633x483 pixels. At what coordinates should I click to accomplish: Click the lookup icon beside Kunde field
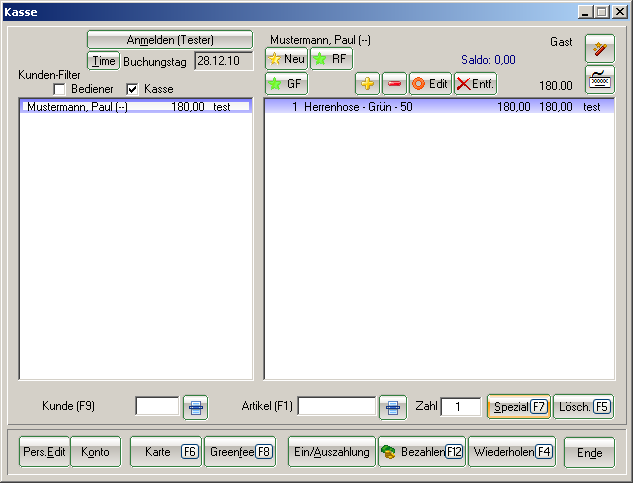click(x=196, y=407)
